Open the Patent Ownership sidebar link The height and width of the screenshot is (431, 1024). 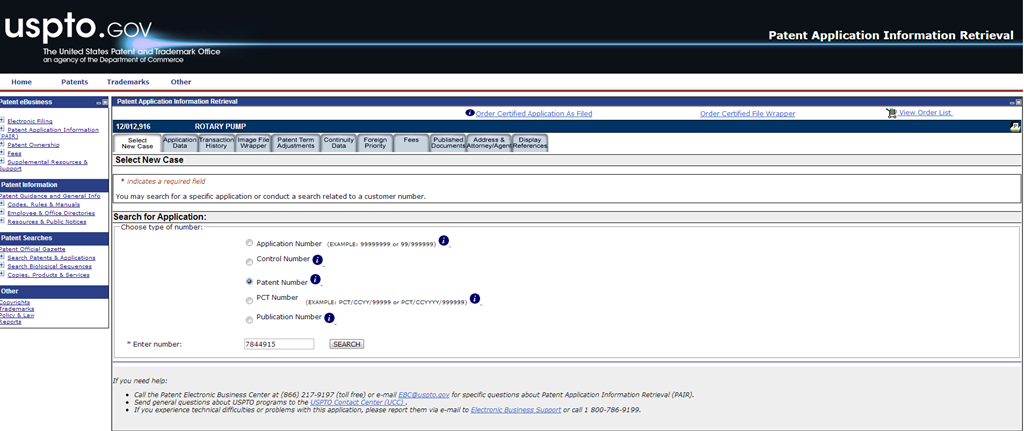33,145
